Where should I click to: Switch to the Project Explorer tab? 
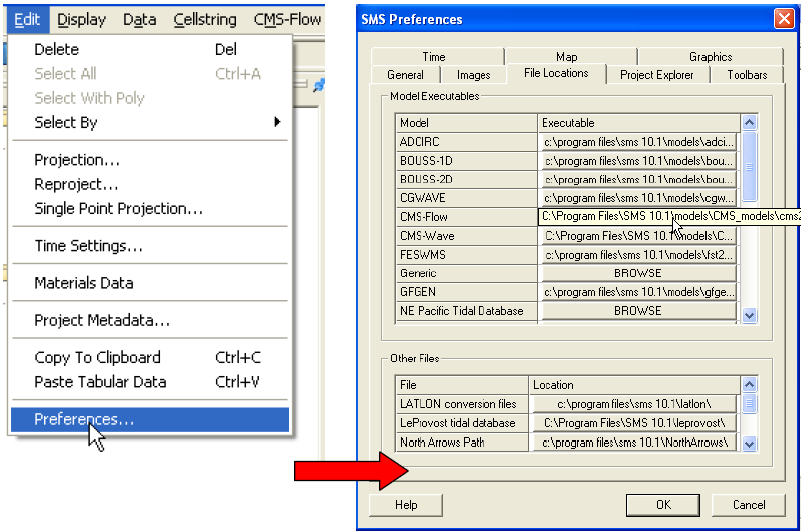[x=657, y=75]
